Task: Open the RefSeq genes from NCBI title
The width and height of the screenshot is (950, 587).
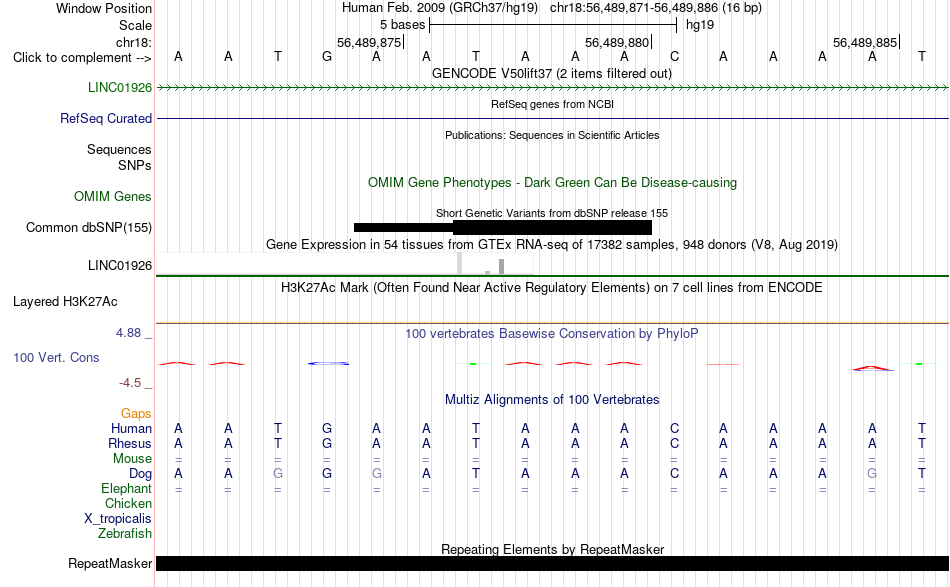Action: coord(552,104)
